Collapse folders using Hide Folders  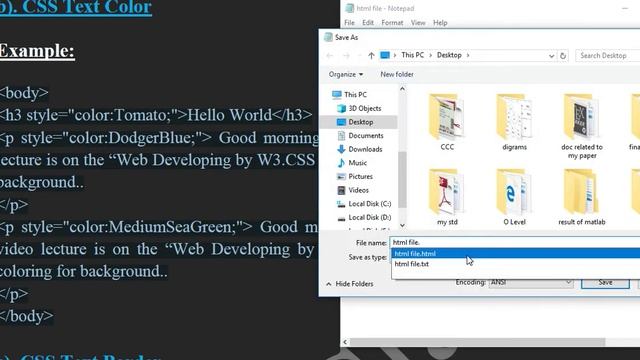click(x=350, y=284)
